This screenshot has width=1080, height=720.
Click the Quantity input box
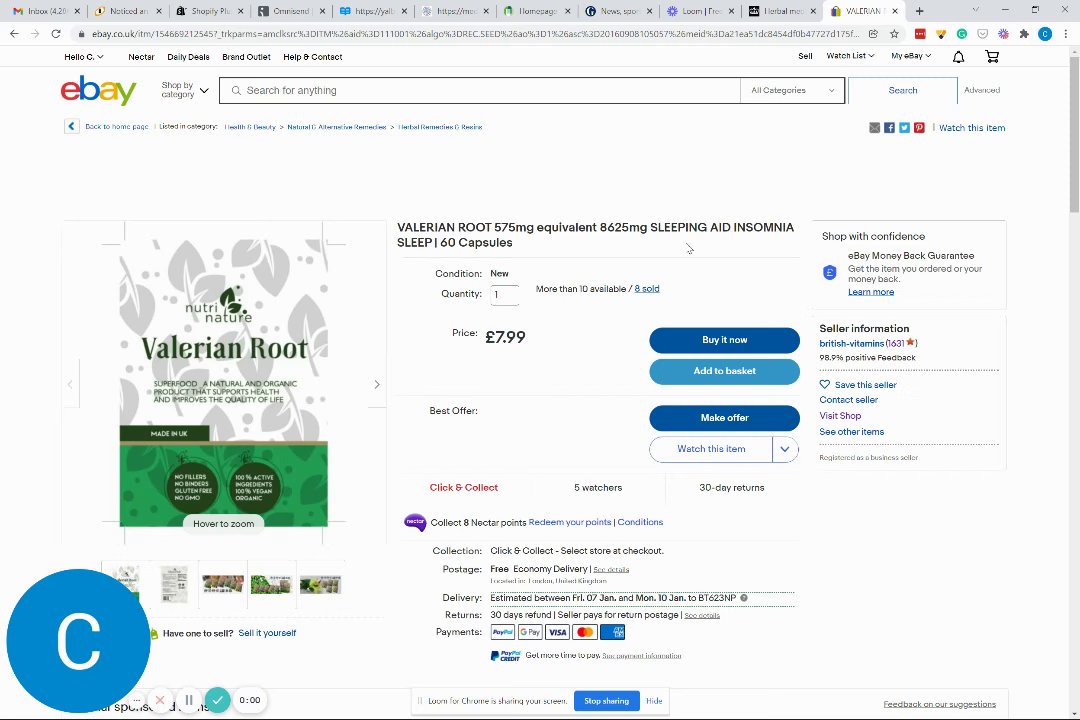[x=505, y=295]
